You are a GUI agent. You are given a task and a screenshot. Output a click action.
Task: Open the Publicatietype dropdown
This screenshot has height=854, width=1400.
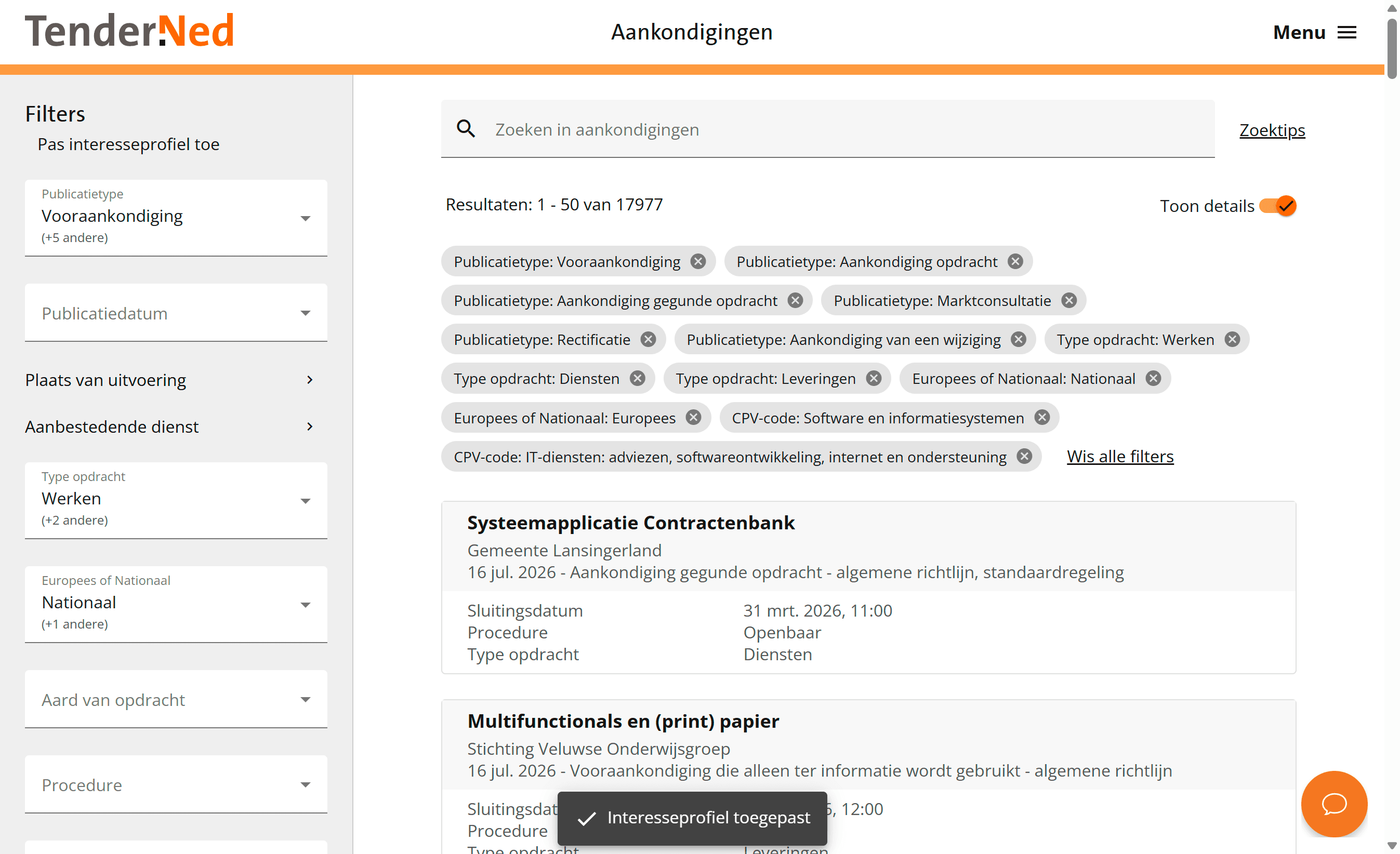[x=176, y=218]
